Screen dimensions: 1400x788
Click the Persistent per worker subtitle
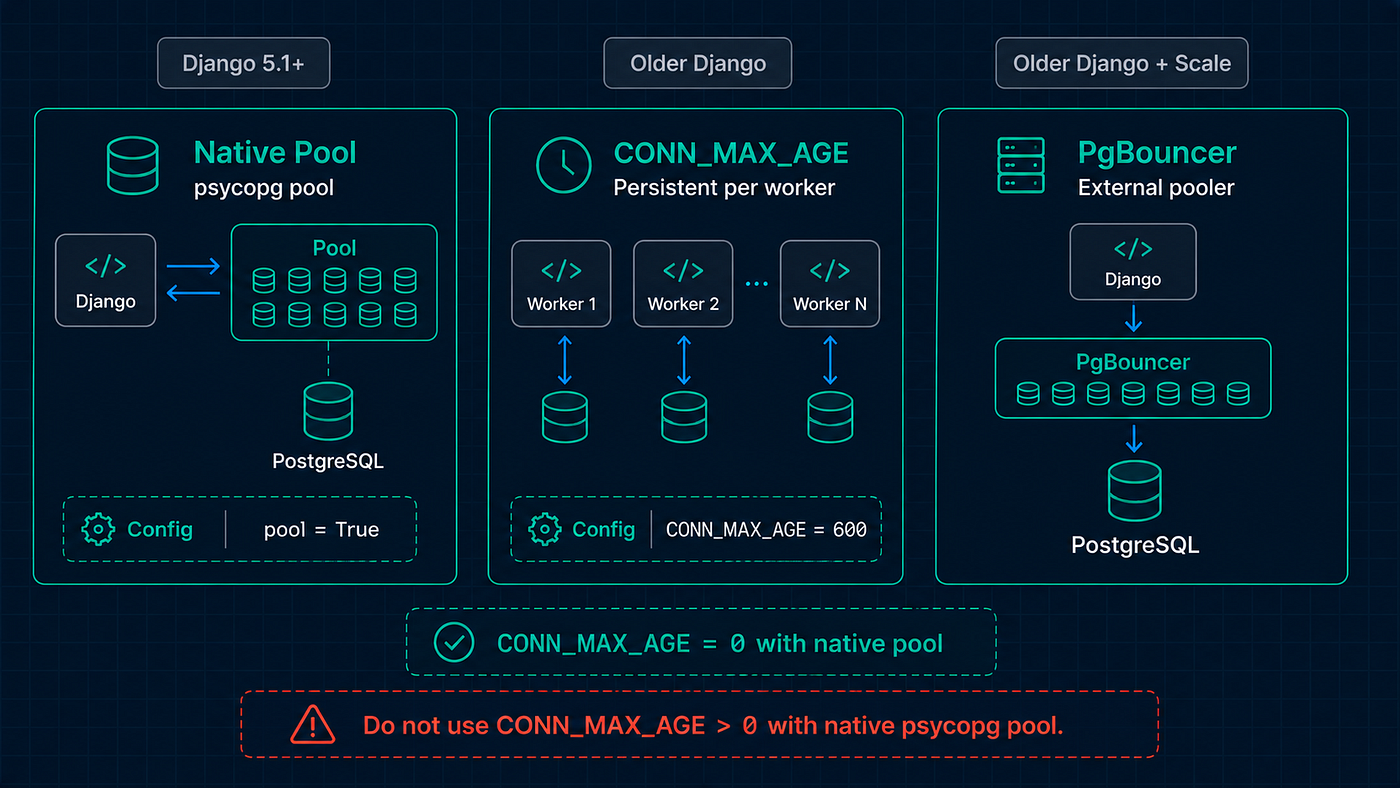[x=724, y=188]
